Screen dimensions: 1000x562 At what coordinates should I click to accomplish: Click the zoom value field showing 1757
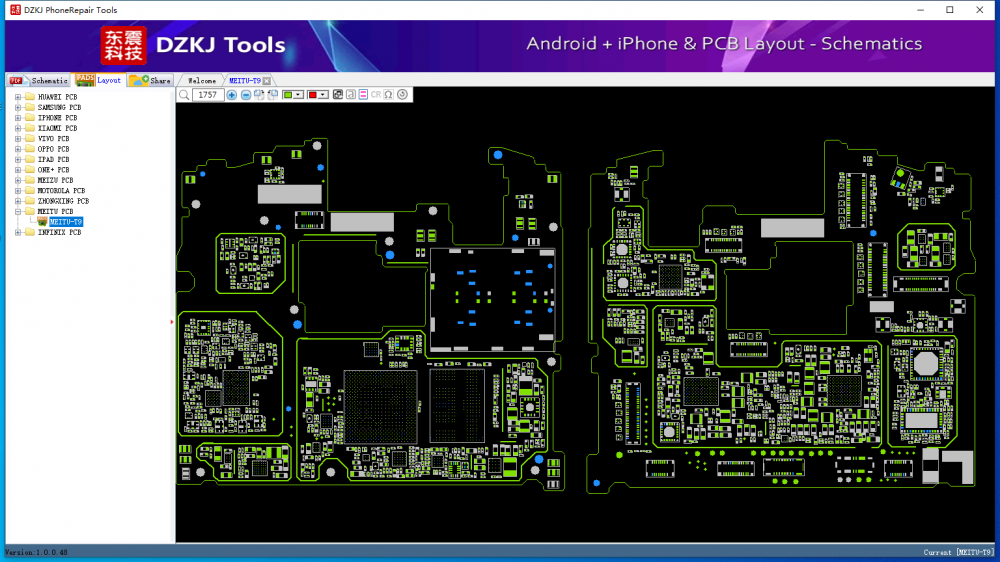(208, 95)
